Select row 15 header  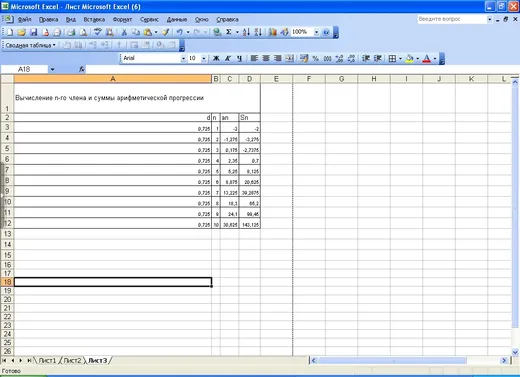tap(7, 255)
